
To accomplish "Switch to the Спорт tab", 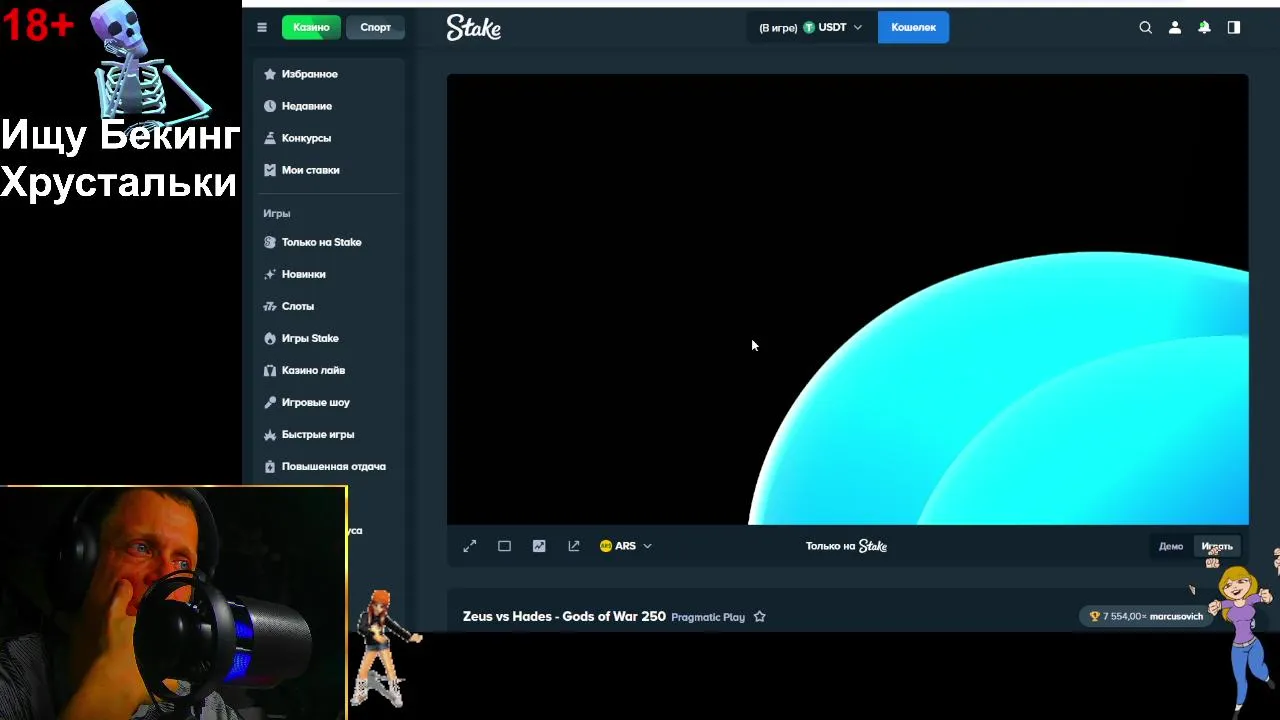I will point(375,28).
